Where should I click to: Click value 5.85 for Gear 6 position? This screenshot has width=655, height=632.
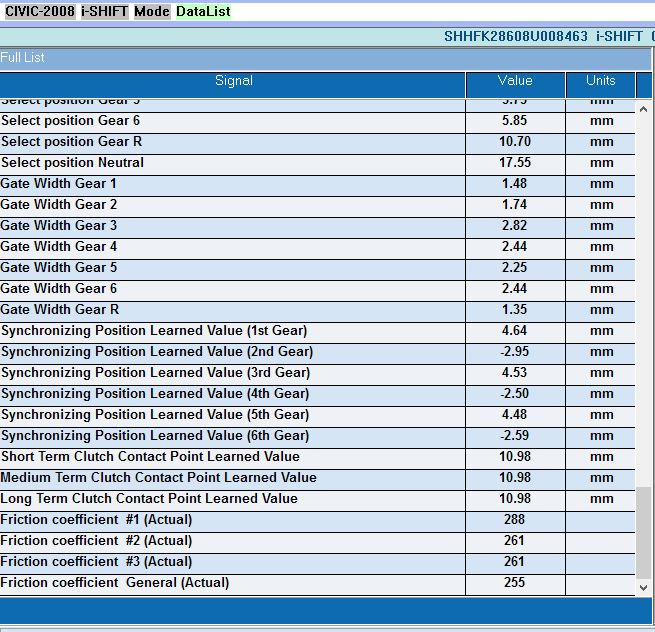point(515,121)
